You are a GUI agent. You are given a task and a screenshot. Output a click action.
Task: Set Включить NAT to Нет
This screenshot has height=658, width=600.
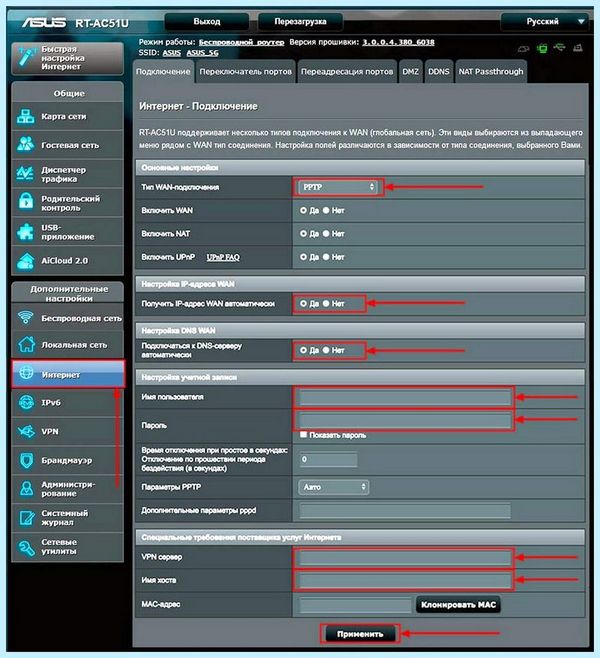[326, 234]
